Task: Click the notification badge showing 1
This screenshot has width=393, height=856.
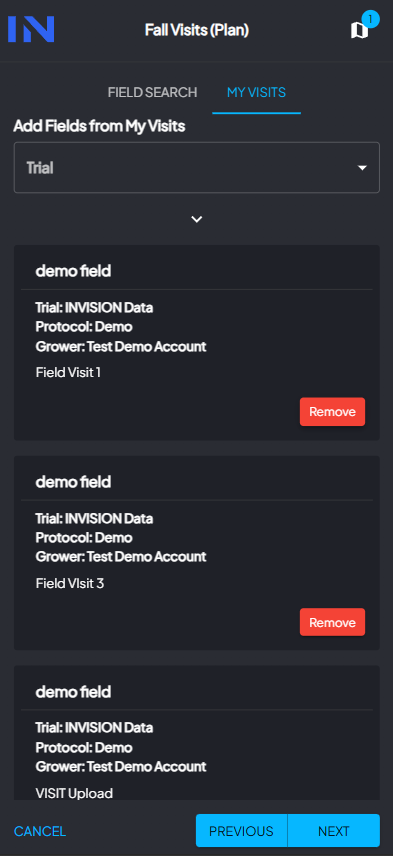Action: tap(371, 19)
